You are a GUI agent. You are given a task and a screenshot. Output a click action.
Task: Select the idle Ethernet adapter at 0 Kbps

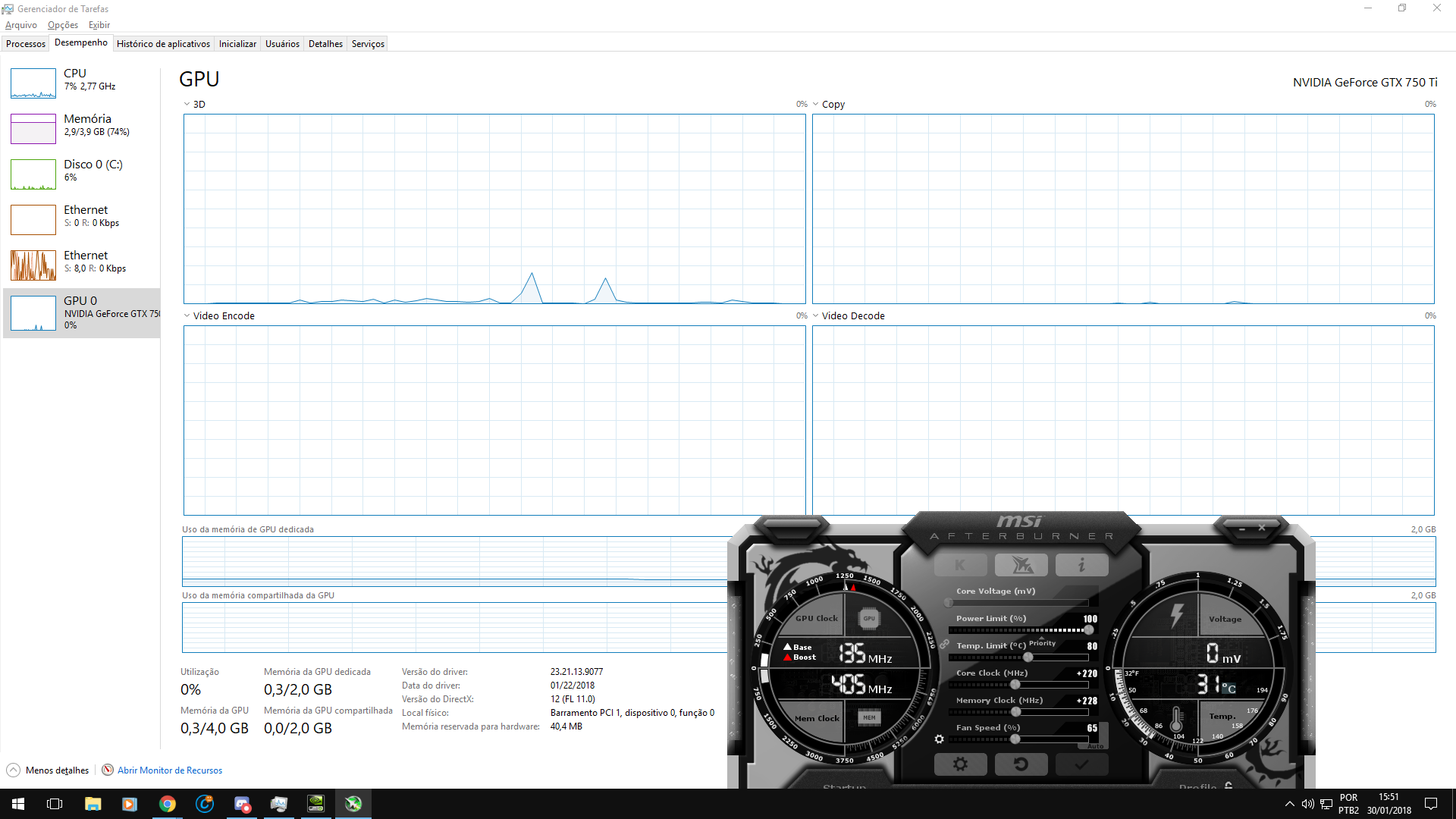82,220
